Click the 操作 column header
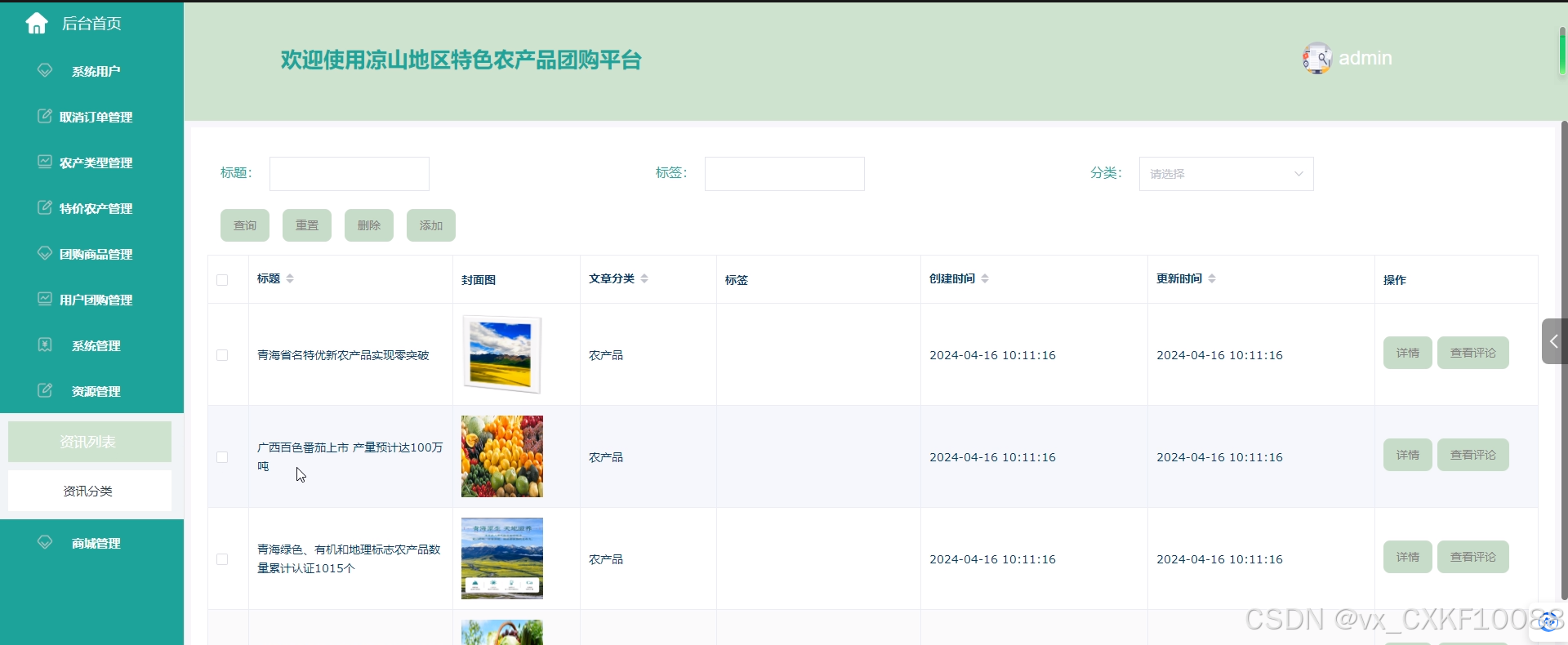This screenshot has height=645, width=1568. coord(1395,280)
